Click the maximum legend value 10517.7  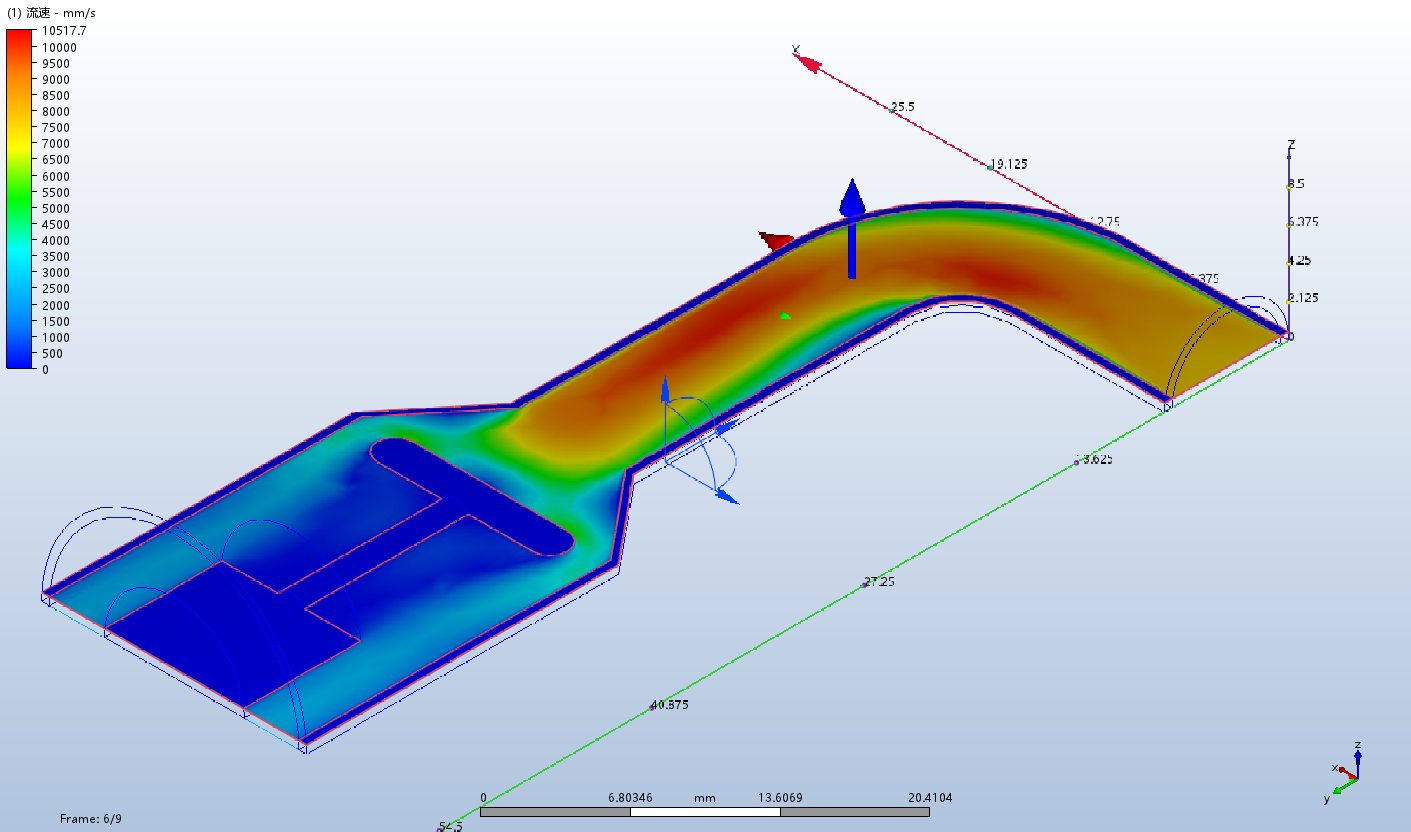point(65,31)
